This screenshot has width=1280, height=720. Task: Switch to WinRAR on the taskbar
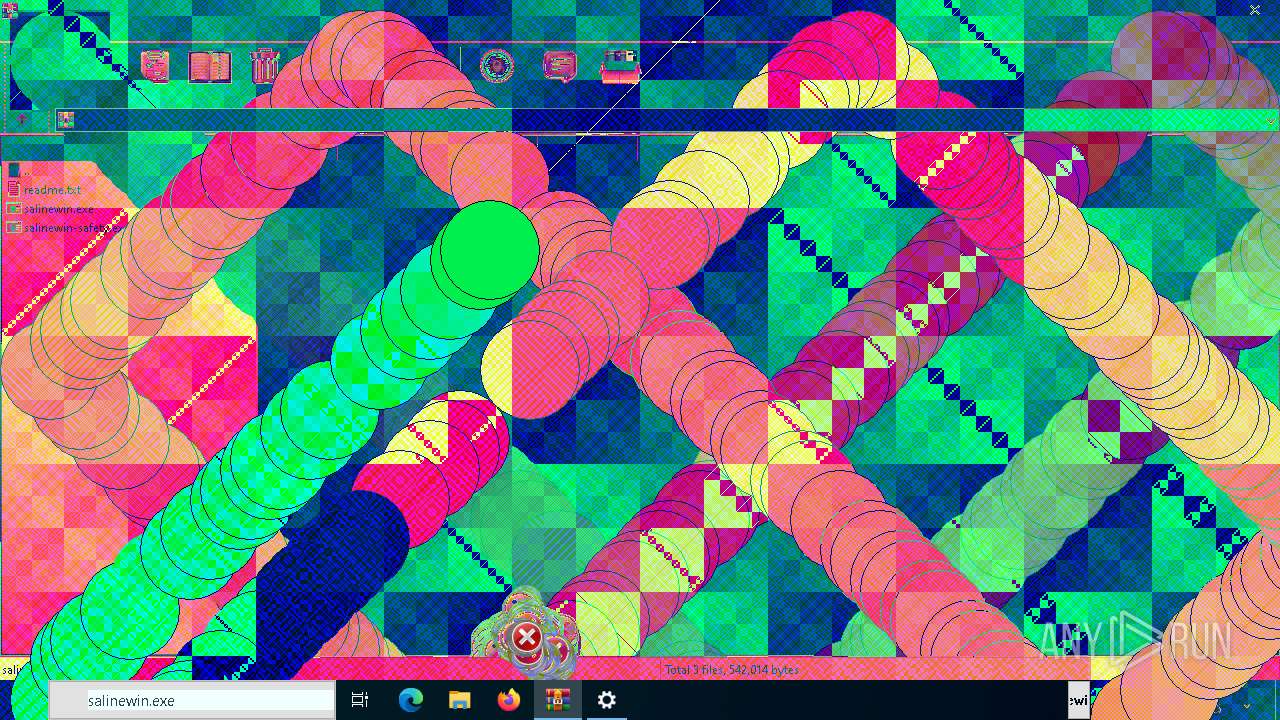557,700
